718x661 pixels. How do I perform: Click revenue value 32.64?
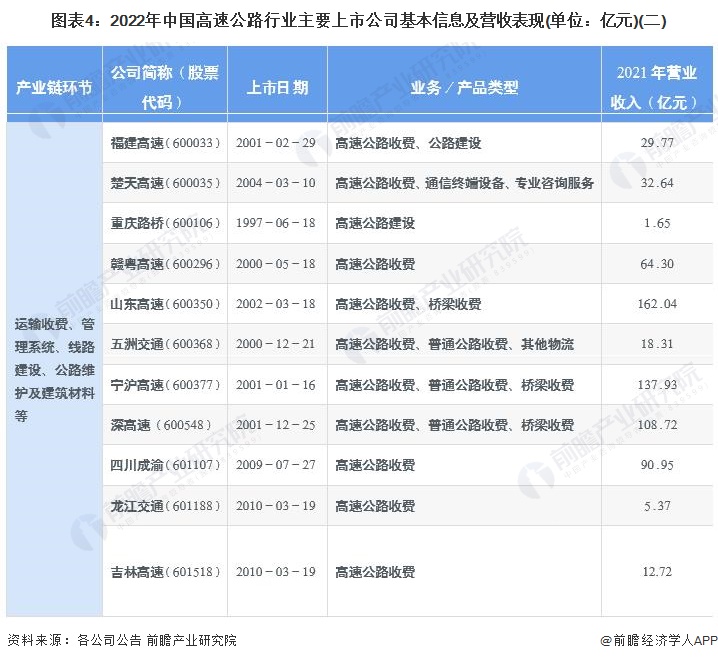(x=657, y=183)
